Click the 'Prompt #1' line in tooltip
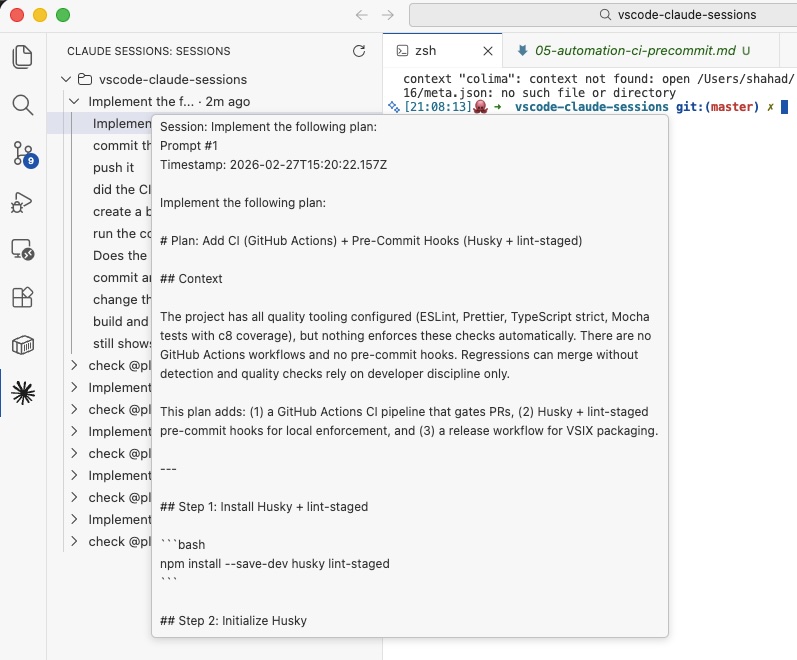Image resolution: width=797 pixels, height=660 pixels. point(189,145)
